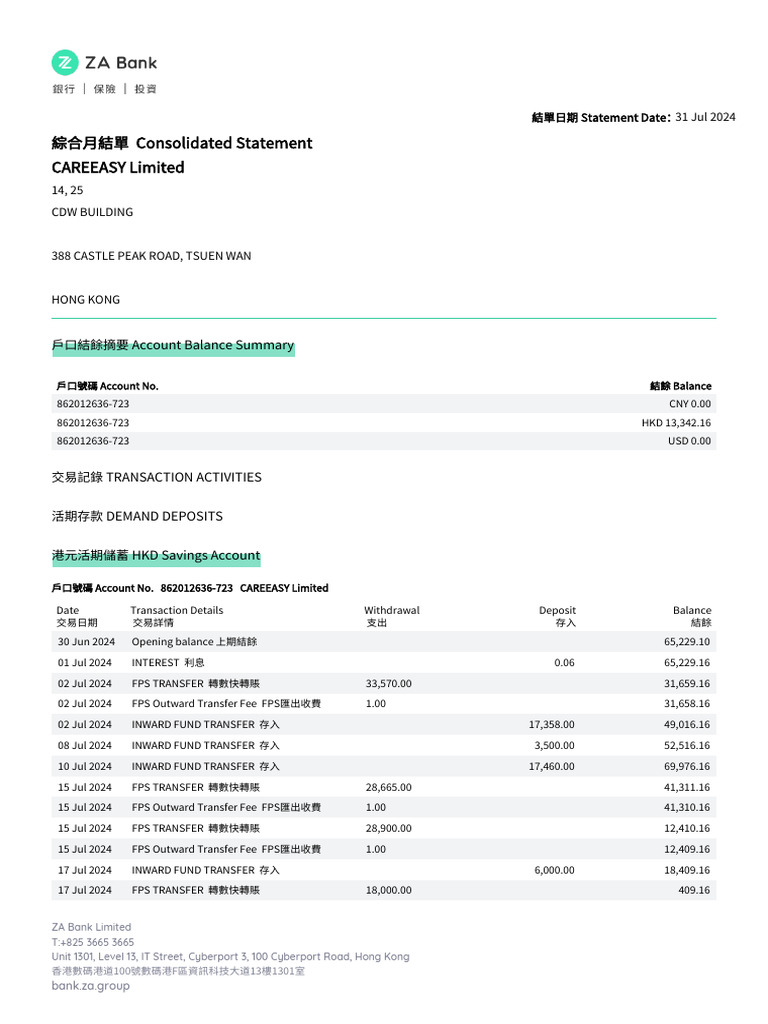Click the TRANSACTION ACTIVITIES heading
Screen dimensions: 768x1024
pos(157,477)
